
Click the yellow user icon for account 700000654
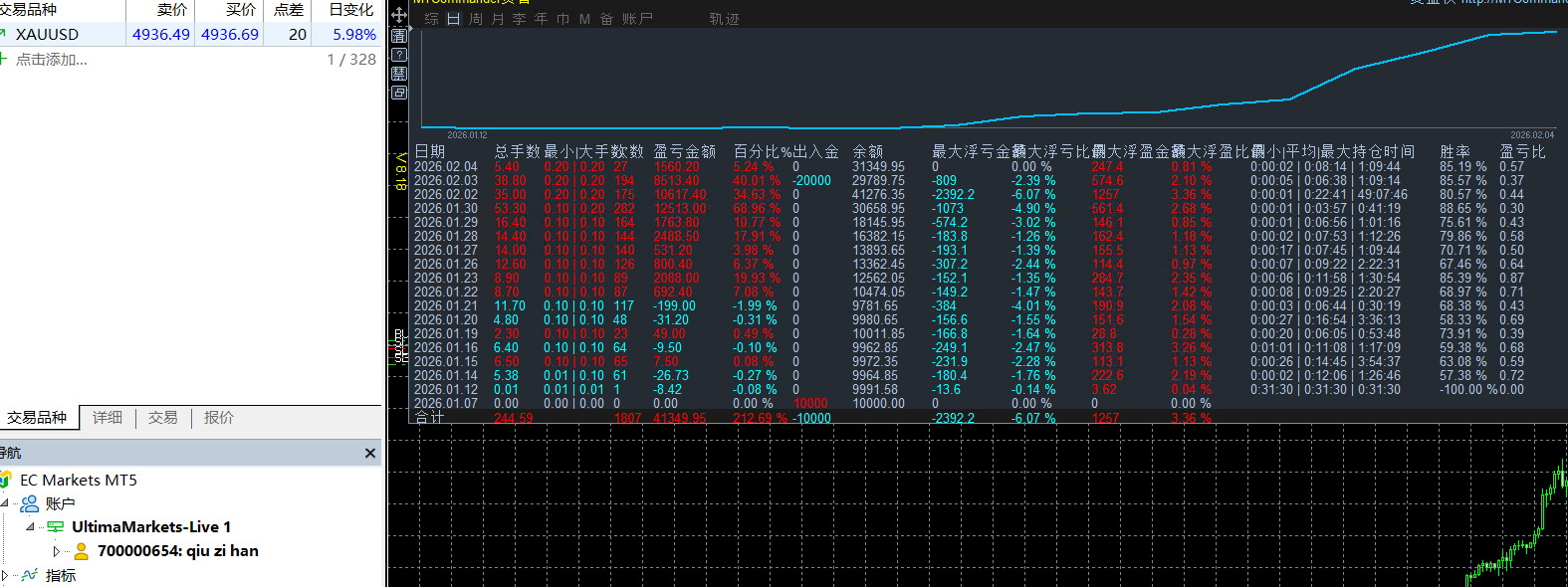pos(82,551)
